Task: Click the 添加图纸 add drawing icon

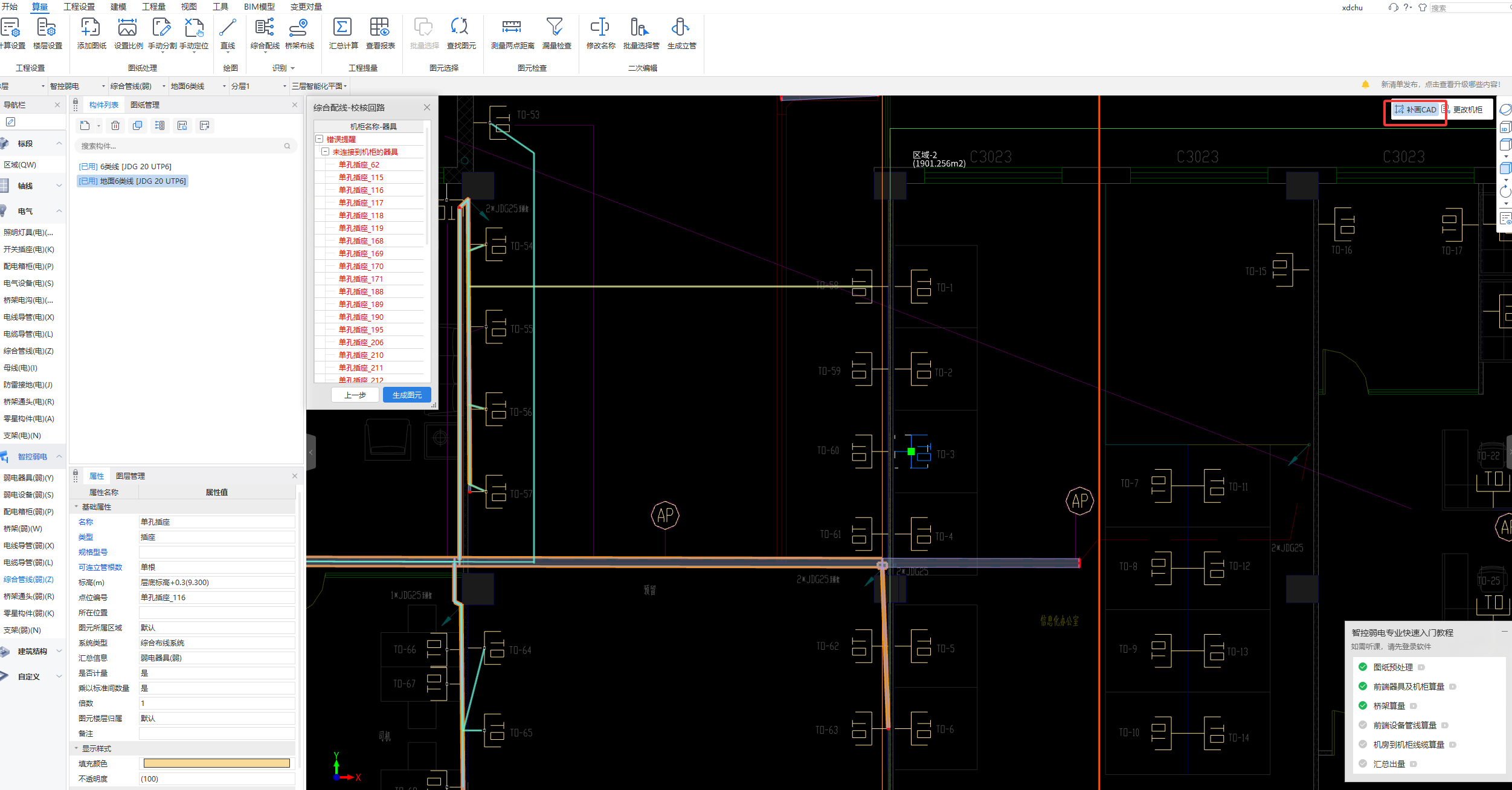Action: coord(91,27)
